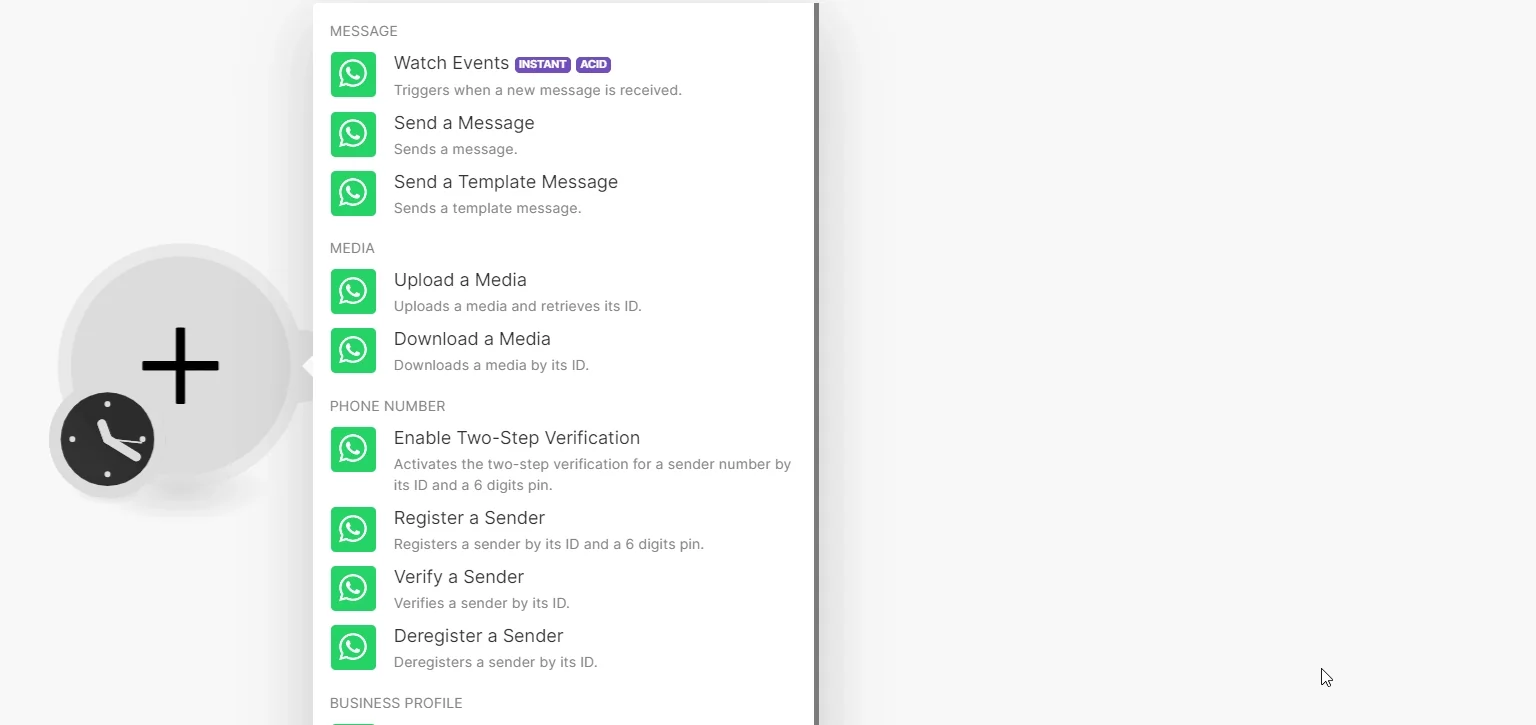Screen dimensions: 1536x725
Task: Click the WhatsApp icon beside Deregister a Sender
Action: tap(353, 647)
